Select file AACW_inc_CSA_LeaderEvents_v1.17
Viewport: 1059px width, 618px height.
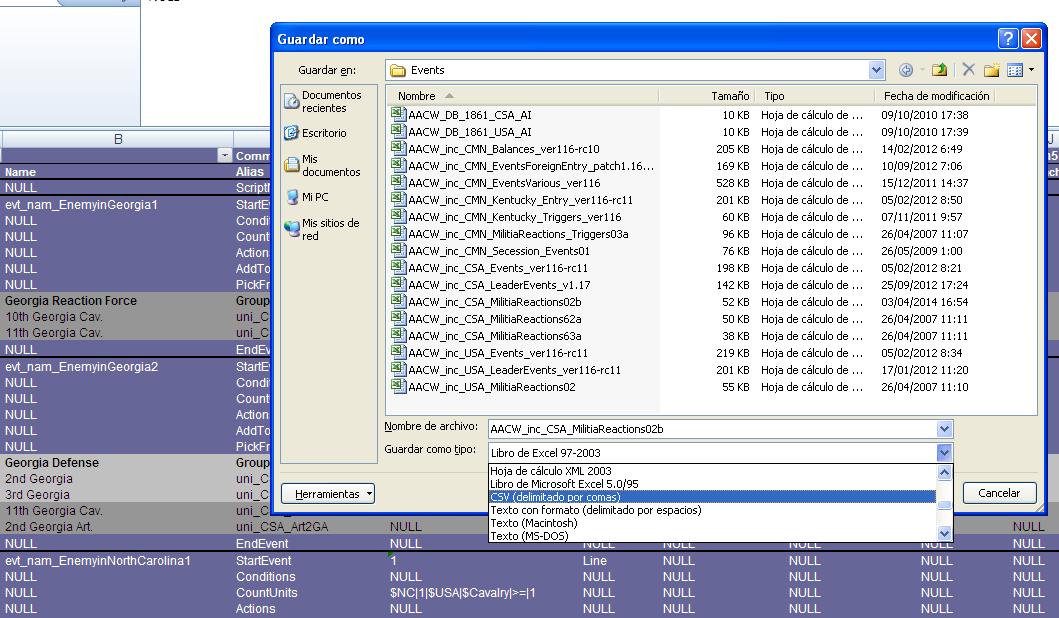(x=498, y=285)
